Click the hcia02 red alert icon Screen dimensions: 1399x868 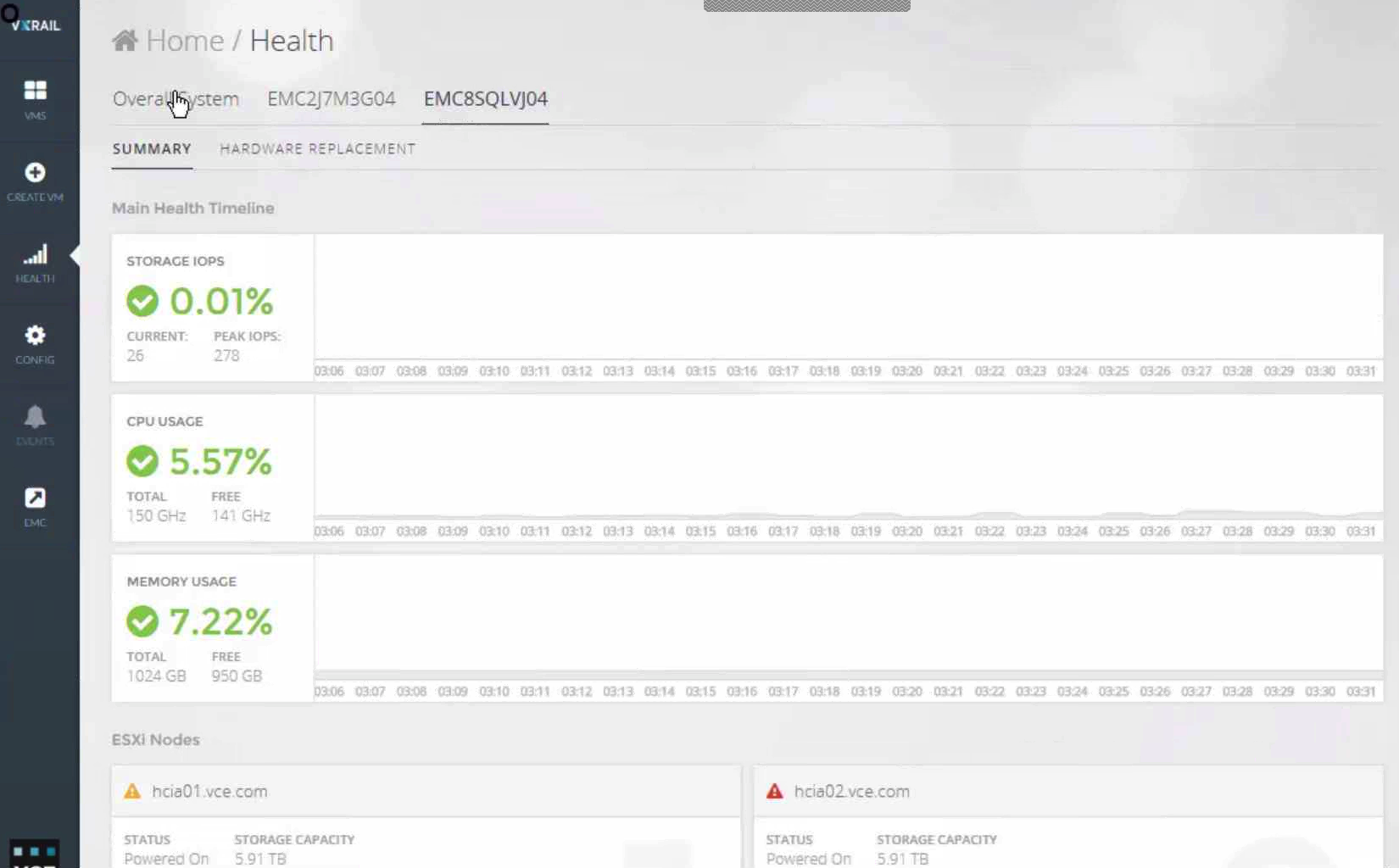pos(774,792)
